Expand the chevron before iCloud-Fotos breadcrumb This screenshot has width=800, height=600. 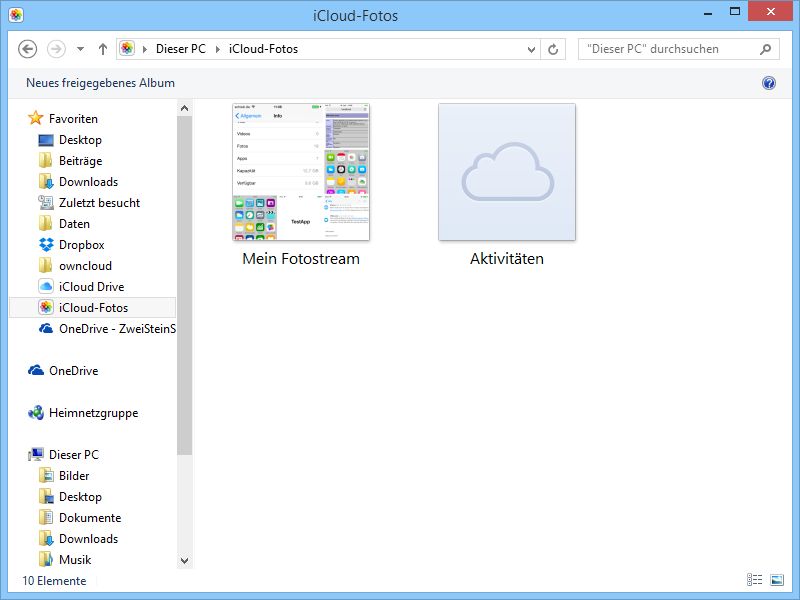[218, 49]
